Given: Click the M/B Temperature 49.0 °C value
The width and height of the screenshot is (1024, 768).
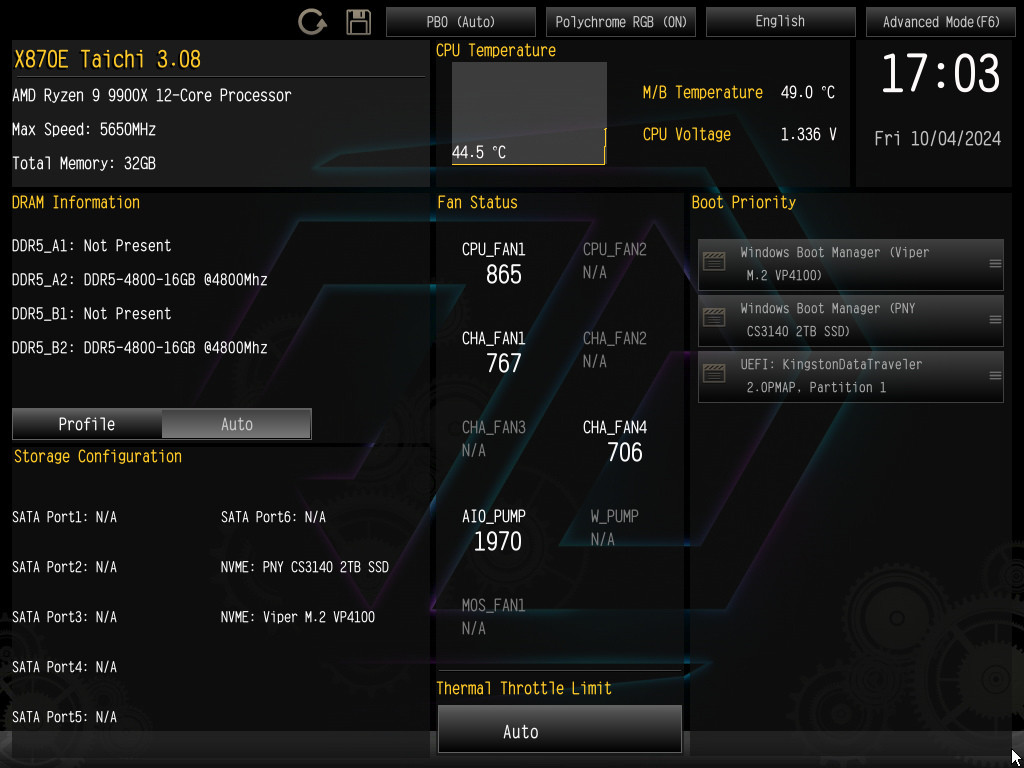Looking at the screenshot, I should [x=808, y=93].
